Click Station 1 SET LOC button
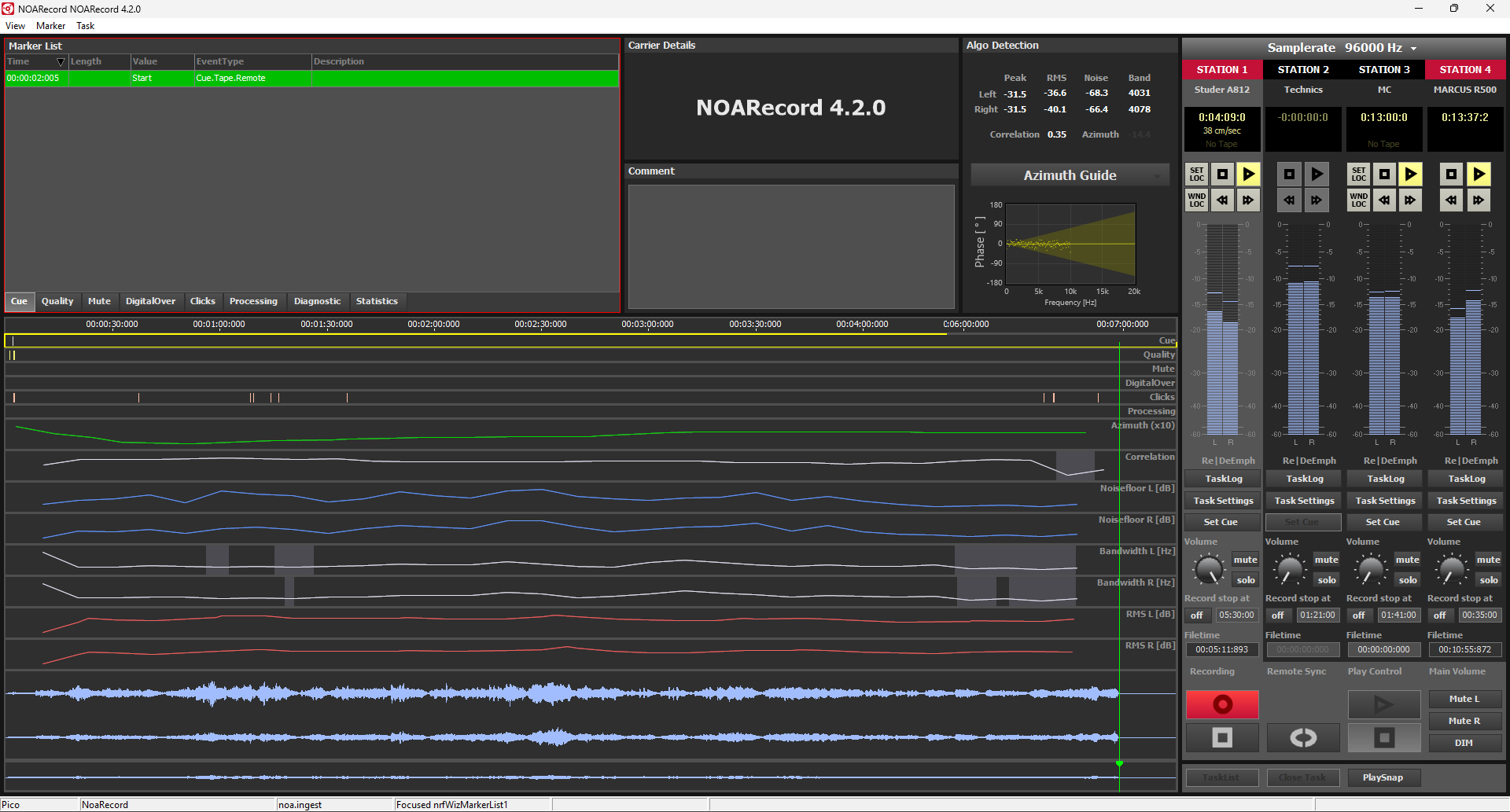Screen dimensions: 1510x812 click(x=1196, y=175)
